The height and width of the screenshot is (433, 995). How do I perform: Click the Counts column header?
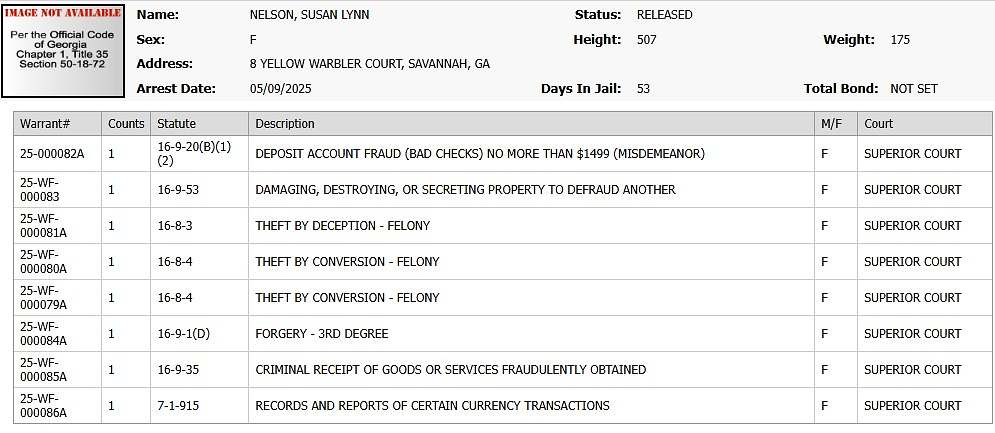pos(126,124)
